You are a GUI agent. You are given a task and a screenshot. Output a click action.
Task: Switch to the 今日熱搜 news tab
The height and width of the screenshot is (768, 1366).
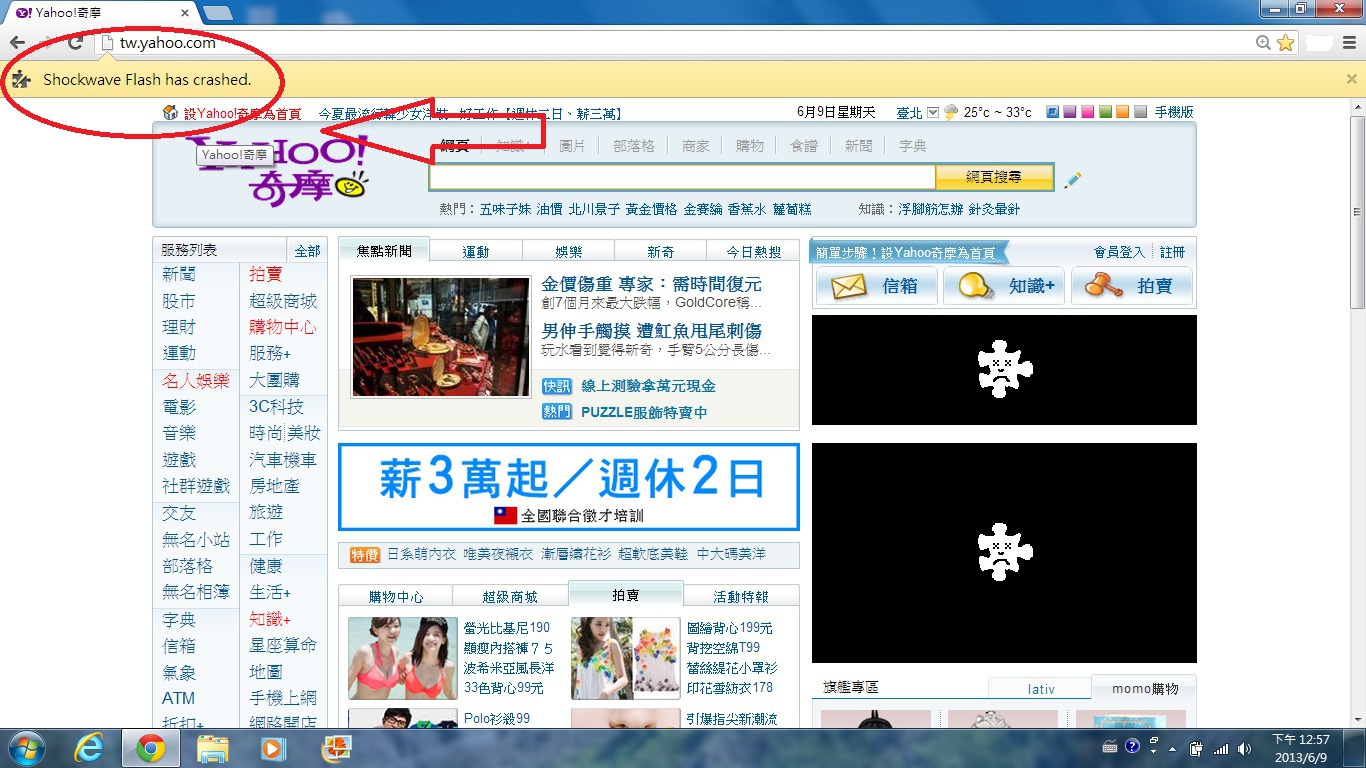click(754, 252)
